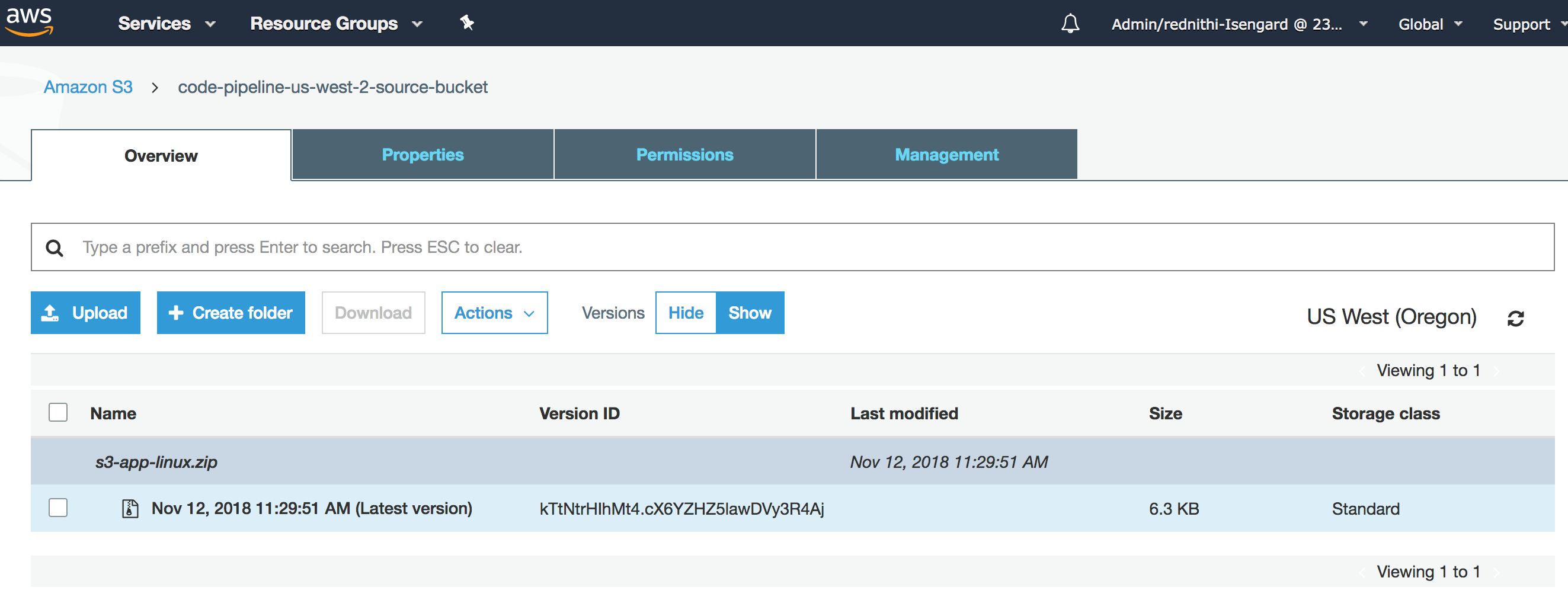The height and width of the screenshot is (597, 1568).
Task: Hide object versions
Action: 686,313
